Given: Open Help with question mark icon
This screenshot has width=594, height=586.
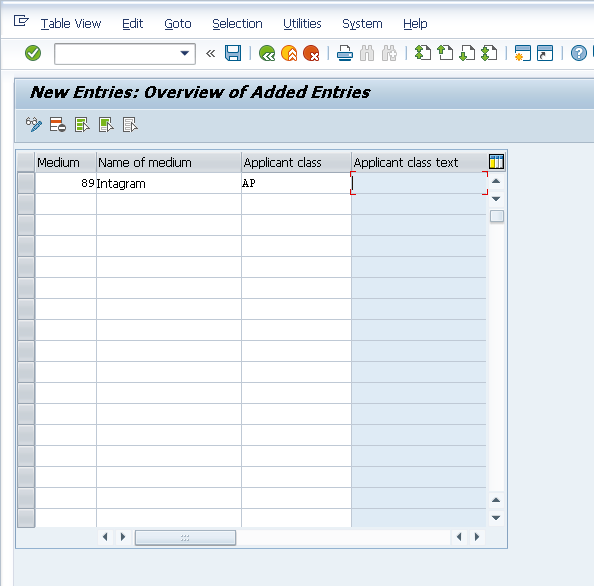Looking at the screenshot, I should tap(578, 53).
